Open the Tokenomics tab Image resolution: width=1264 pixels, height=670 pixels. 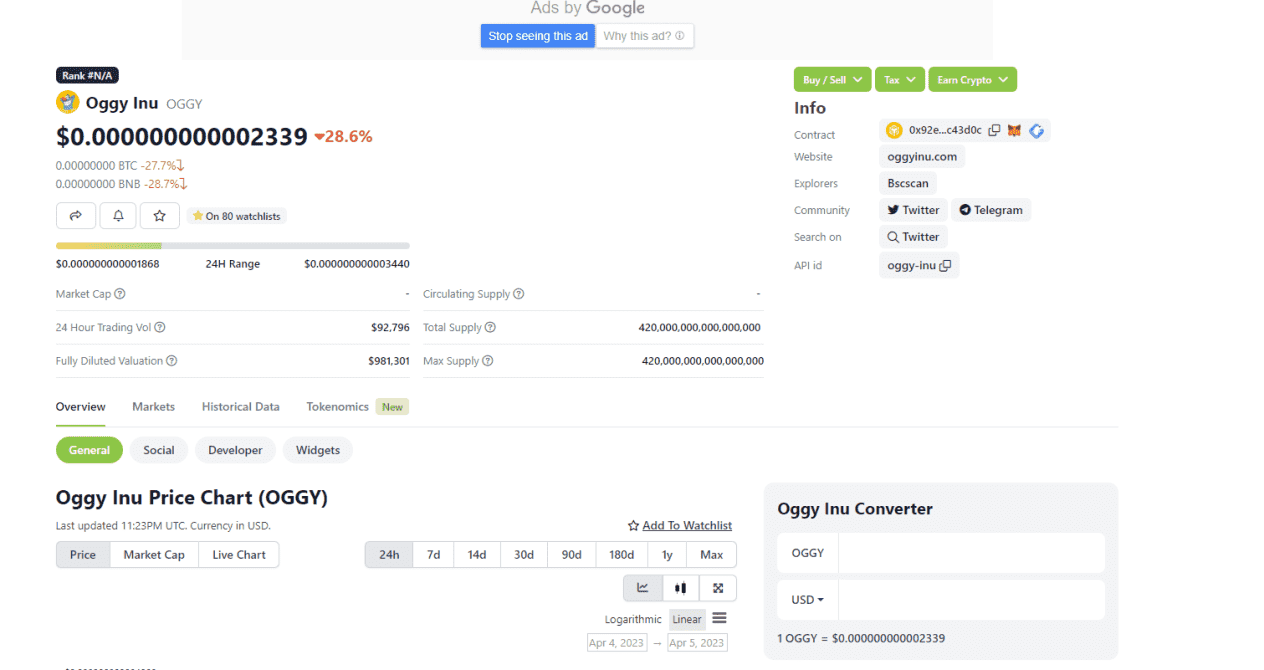point(338,407)
